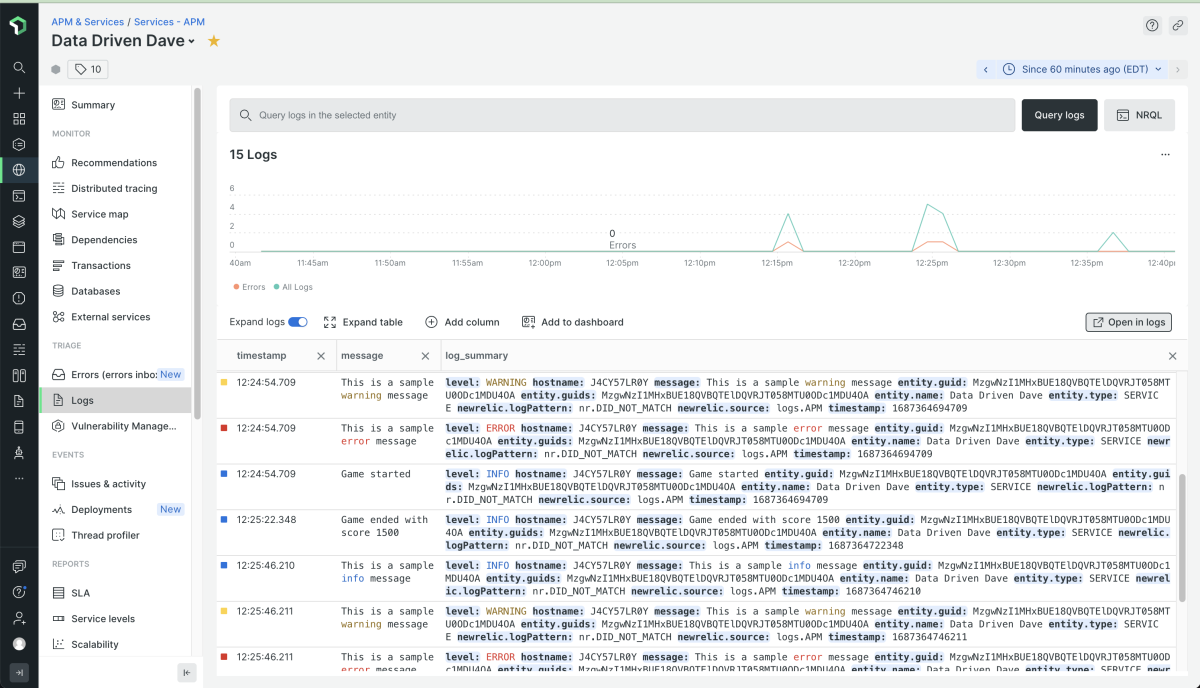Click the three-dot menu beside 15 Logs
The width and height of the screenshot is (1200, 688).
pos(1165,155)
